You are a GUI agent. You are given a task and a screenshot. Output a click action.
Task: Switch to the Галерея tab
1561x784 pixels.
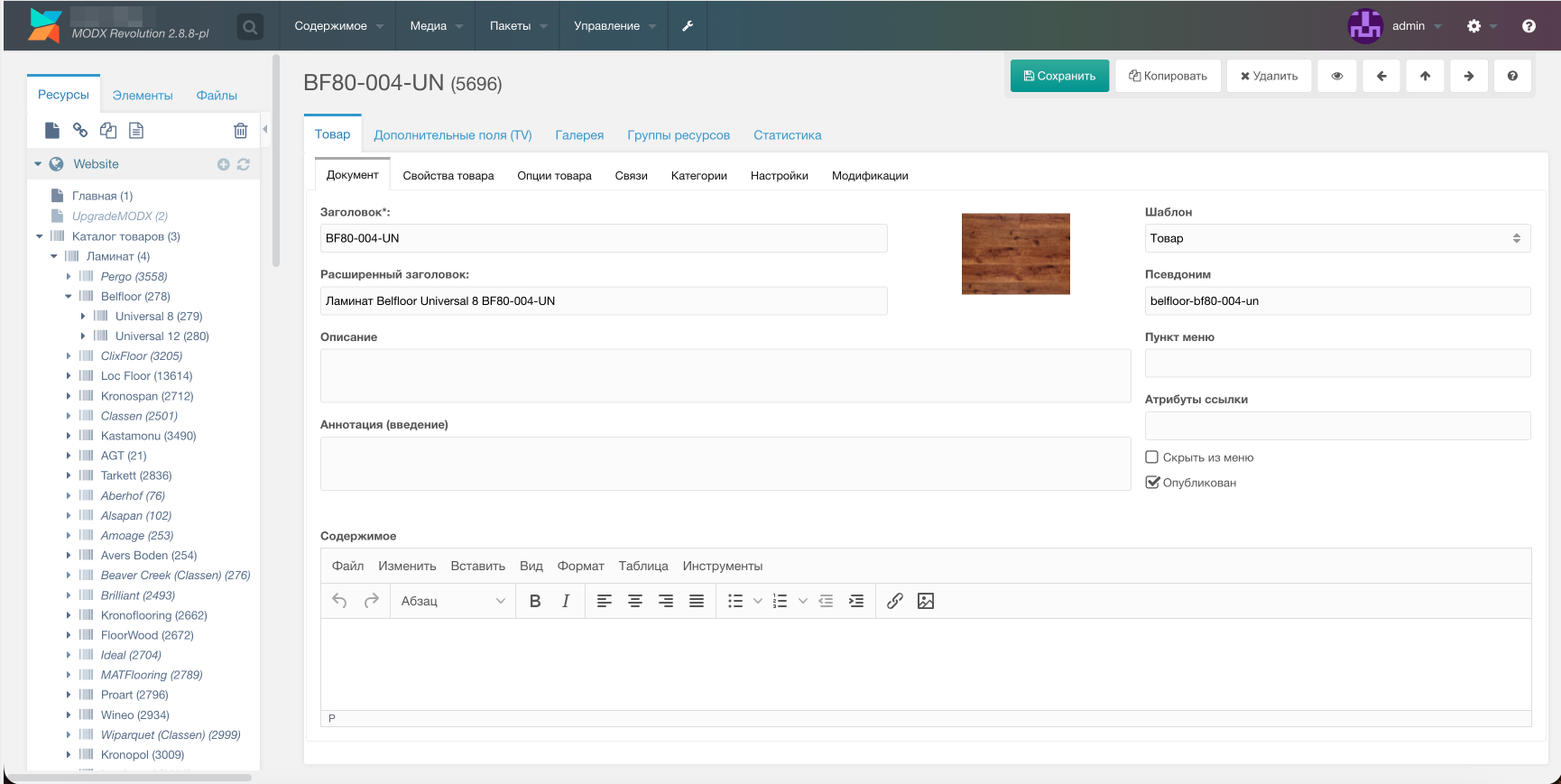579,135
